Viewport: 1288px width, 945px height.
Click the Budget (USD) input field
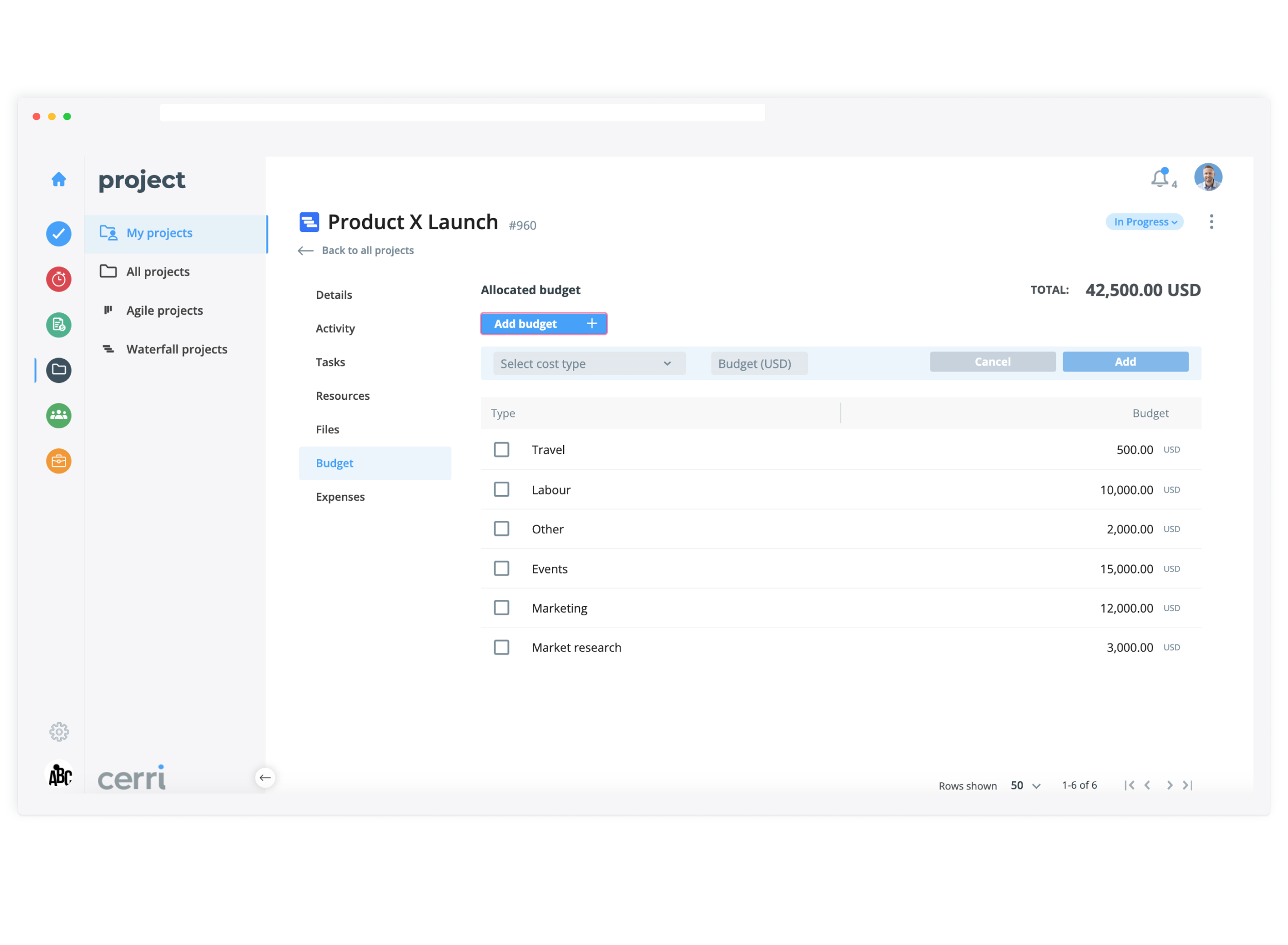point(759,364)
